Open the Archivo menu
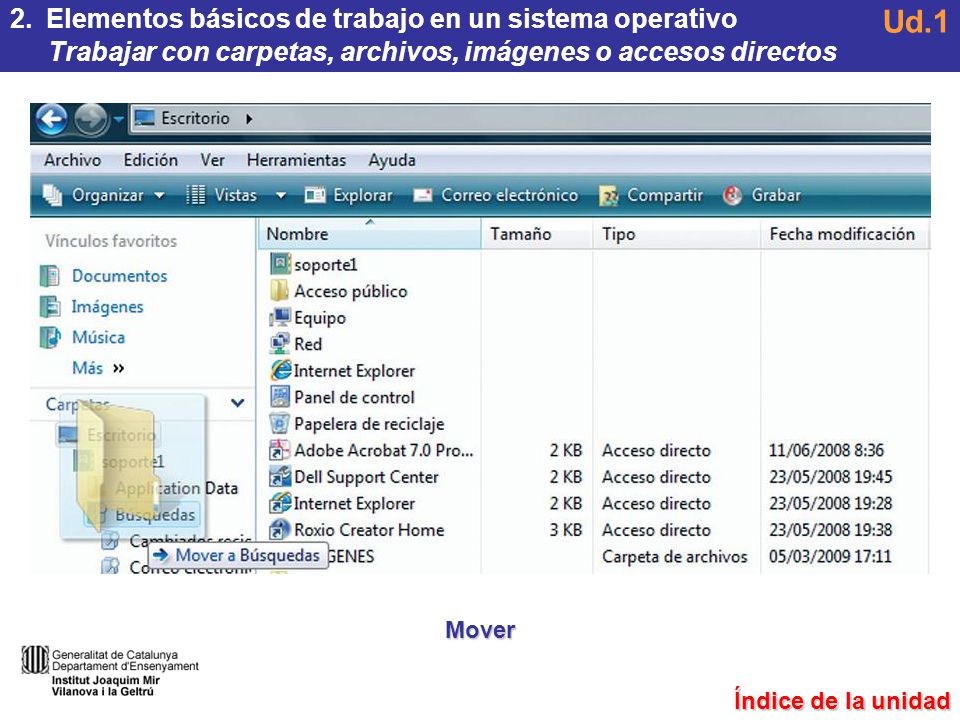 tap(72, 160)
